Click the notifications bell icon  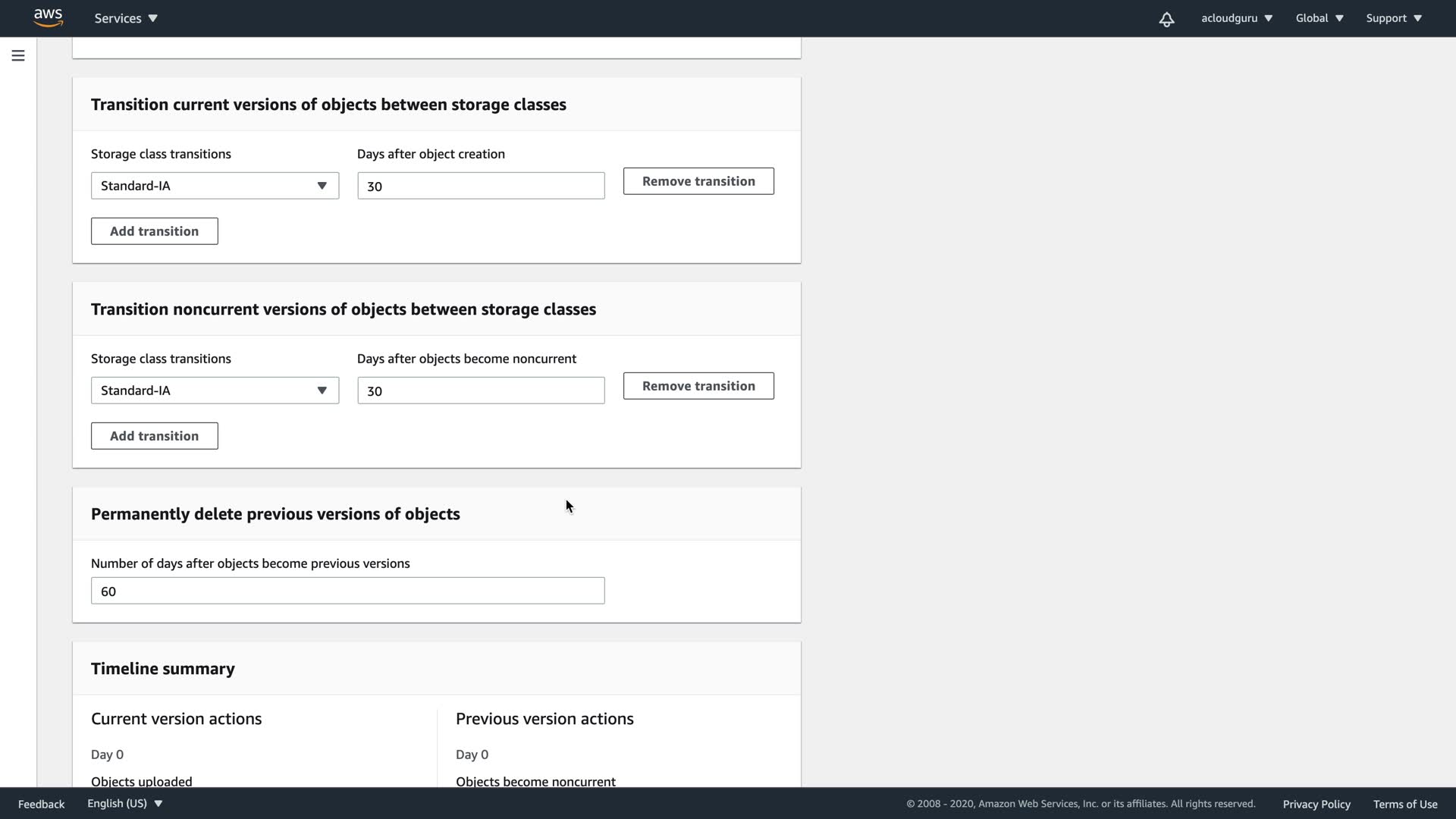pos(1166,19)
